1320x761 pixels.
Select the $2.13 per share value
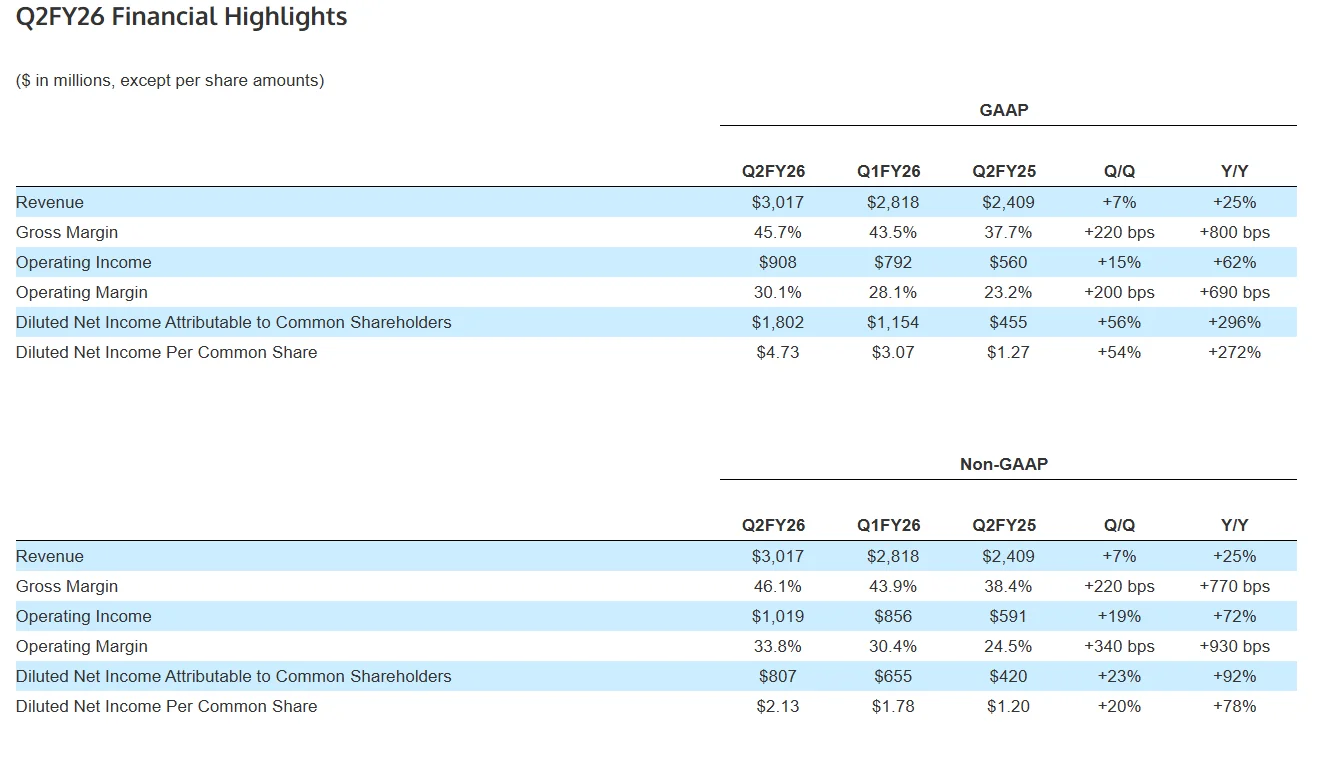[777, 706]
